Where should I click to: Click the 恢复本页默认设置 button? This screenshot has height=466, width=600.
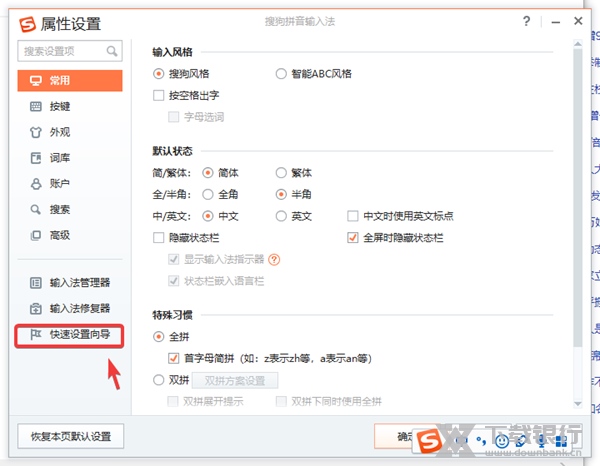click(x=70, y=437)
